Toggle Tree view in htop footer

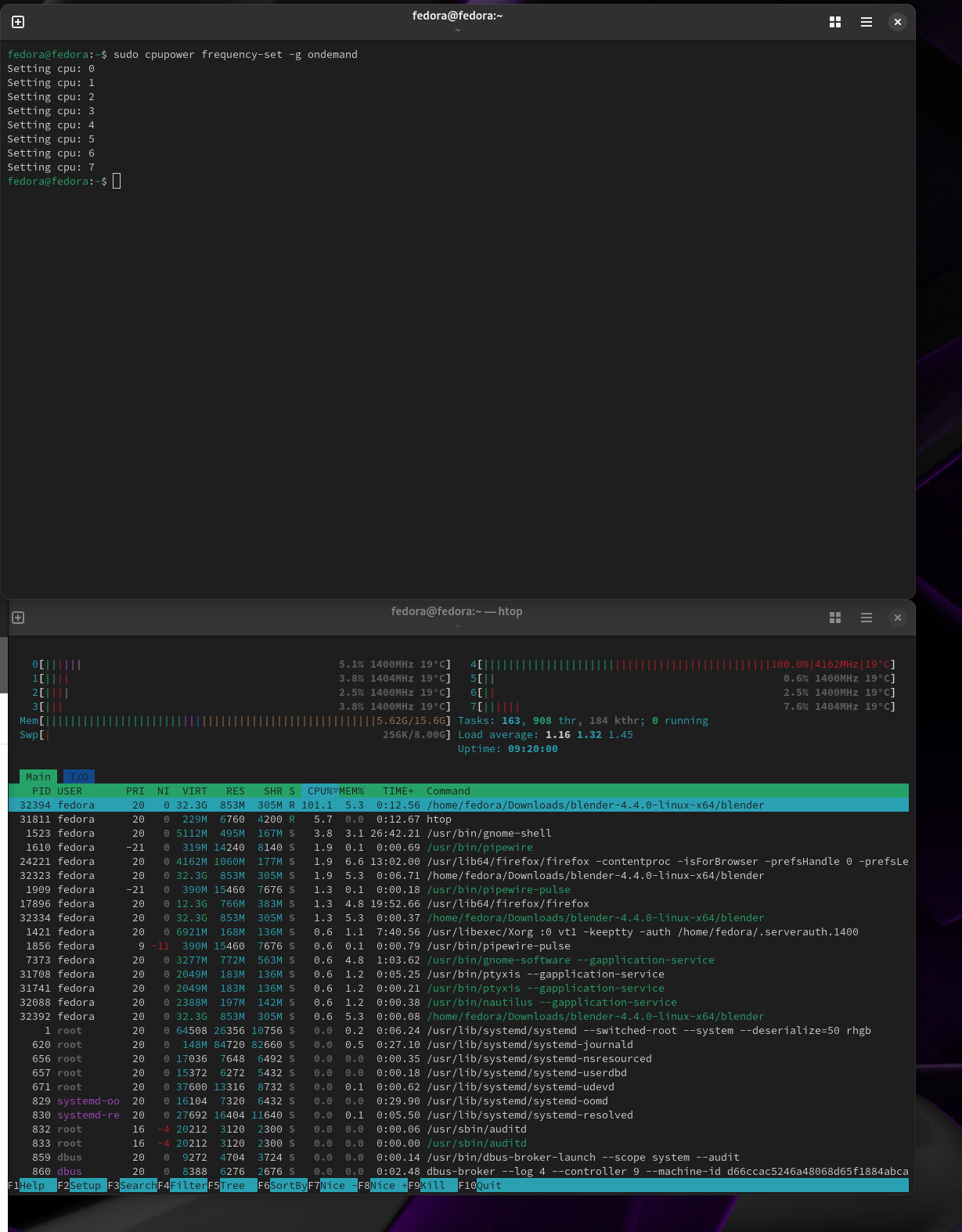[x=232, y=1185]
